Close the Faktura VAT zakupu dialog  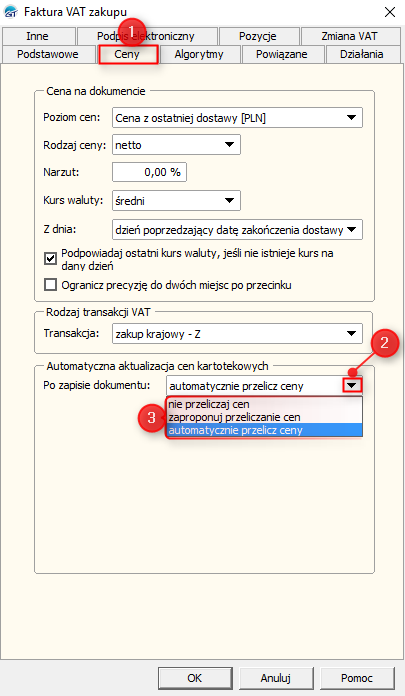[390, 12]
